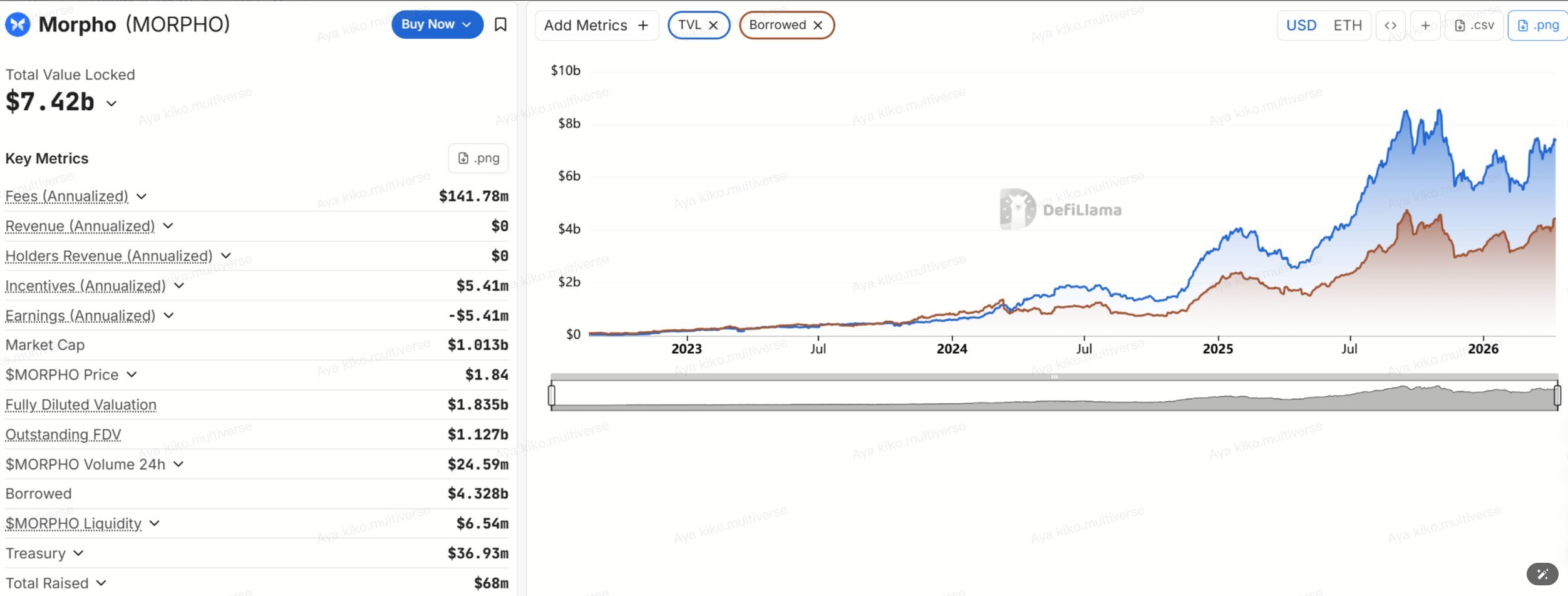Expand Fees (Annualized) details
This screenshot has height=596, width=1568.
click(x=142, y=197)
